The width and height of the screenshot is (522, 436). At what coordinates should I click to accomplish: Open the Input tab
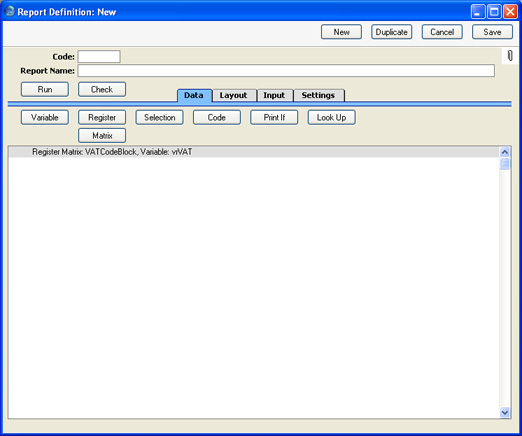[x=274, y=95]
